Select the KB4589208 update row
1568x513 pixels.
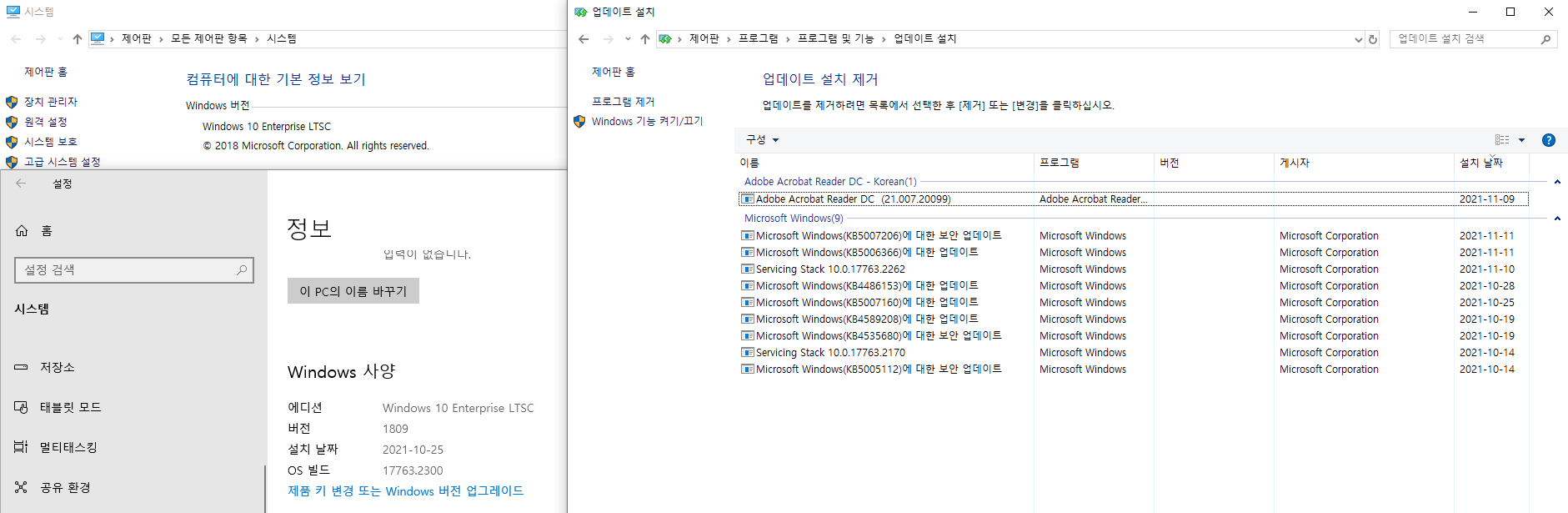(1134, 319)
